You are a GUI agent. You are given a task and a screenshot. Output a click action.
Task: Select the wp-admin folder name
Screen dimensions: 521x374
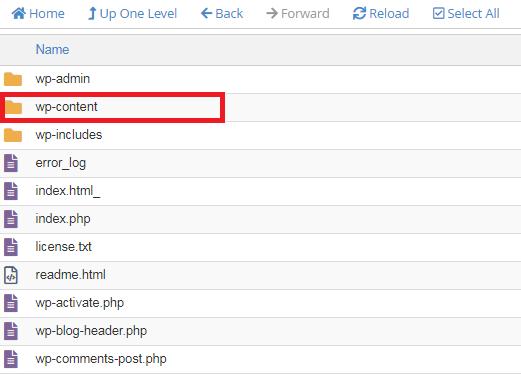(x=63, y=79)
